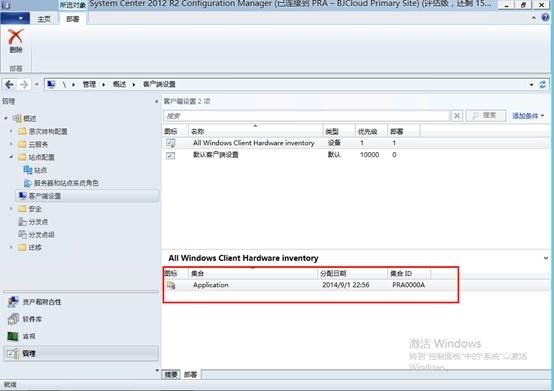The height and width of the screenshot is (391, 554).
Task: Click the 搜索 search button
Action: pos(485,116)
